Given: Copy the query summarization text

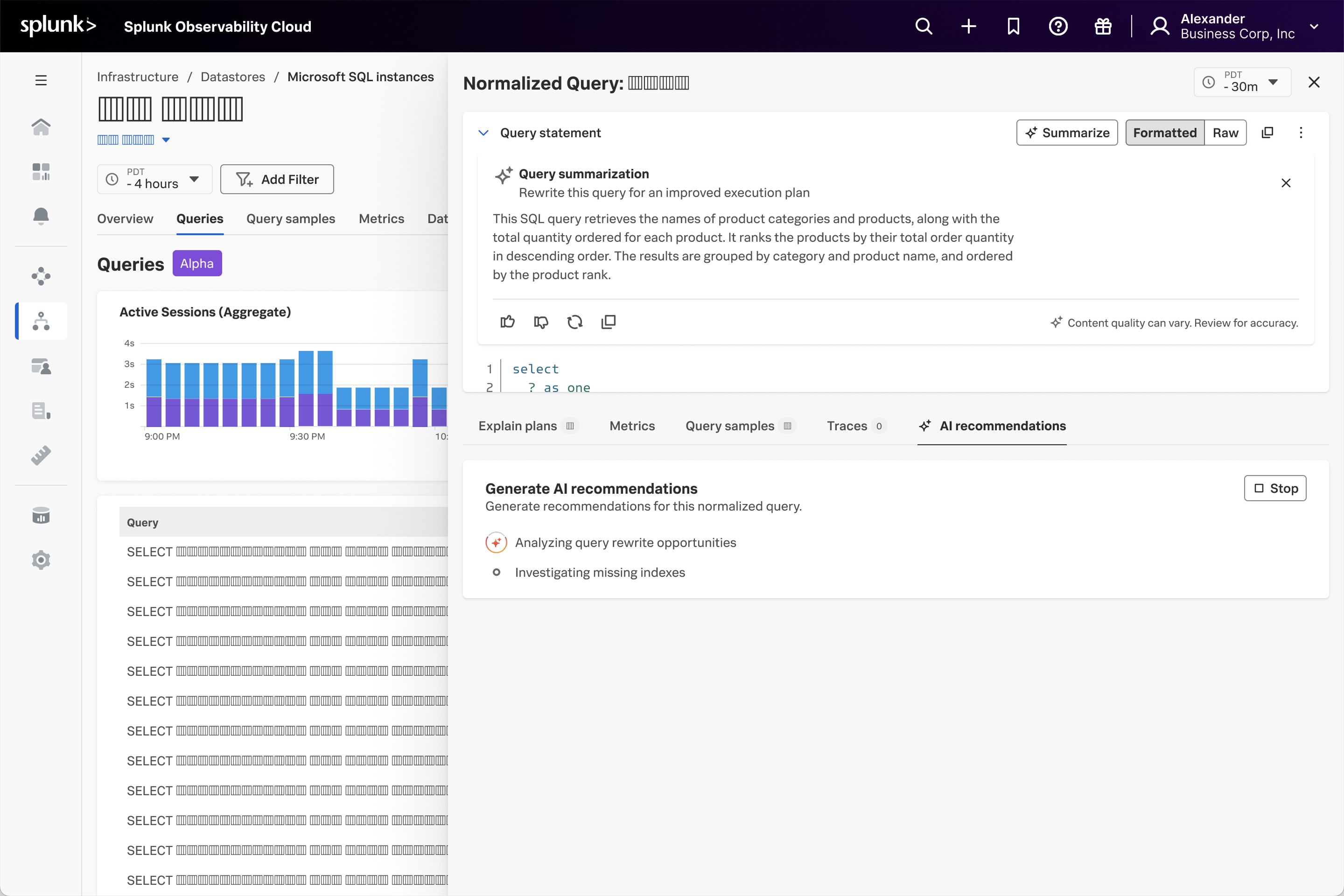Looking at the screenshot, I should click(x=609, y=322).
